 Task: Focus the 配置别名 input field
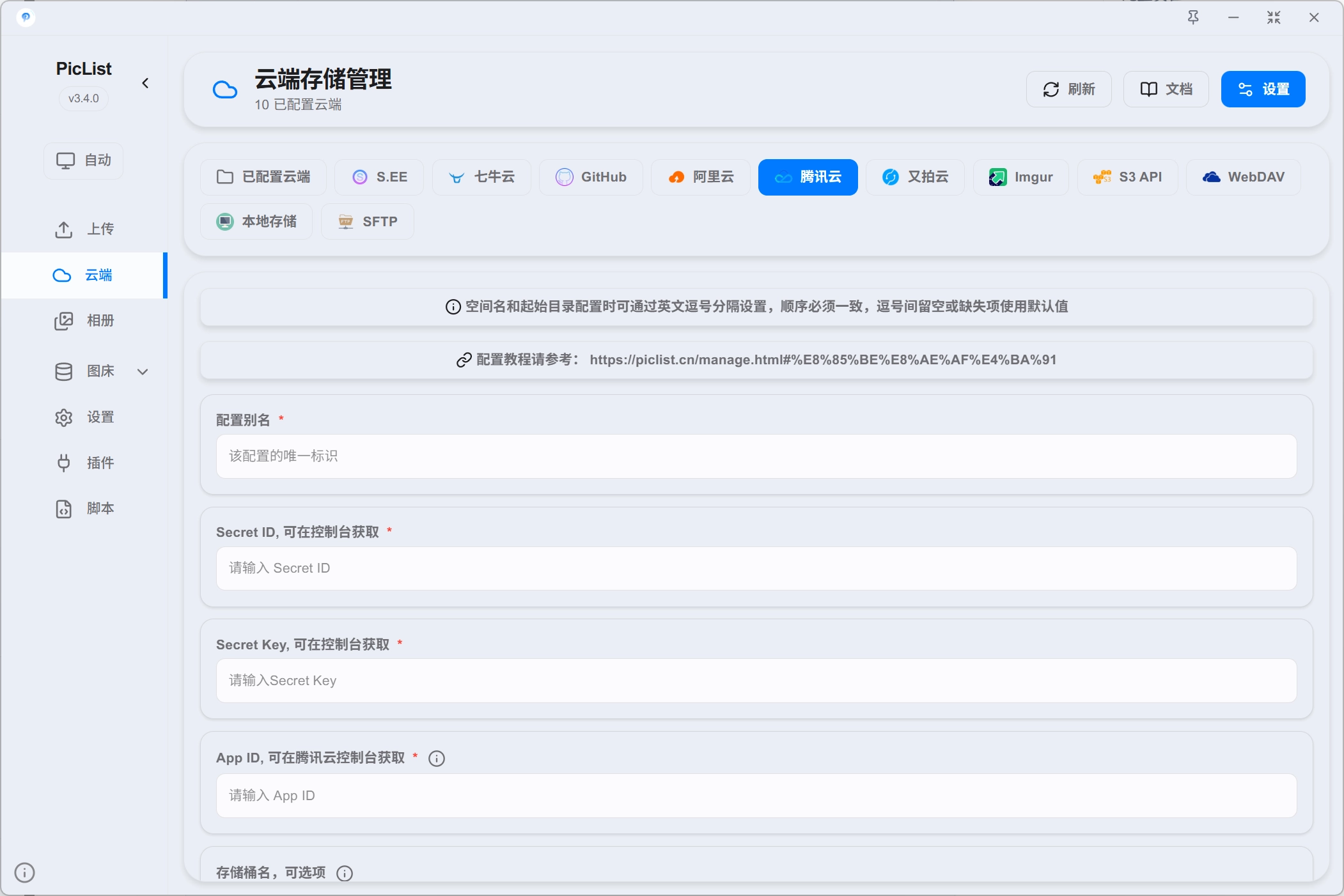point(756,456)
